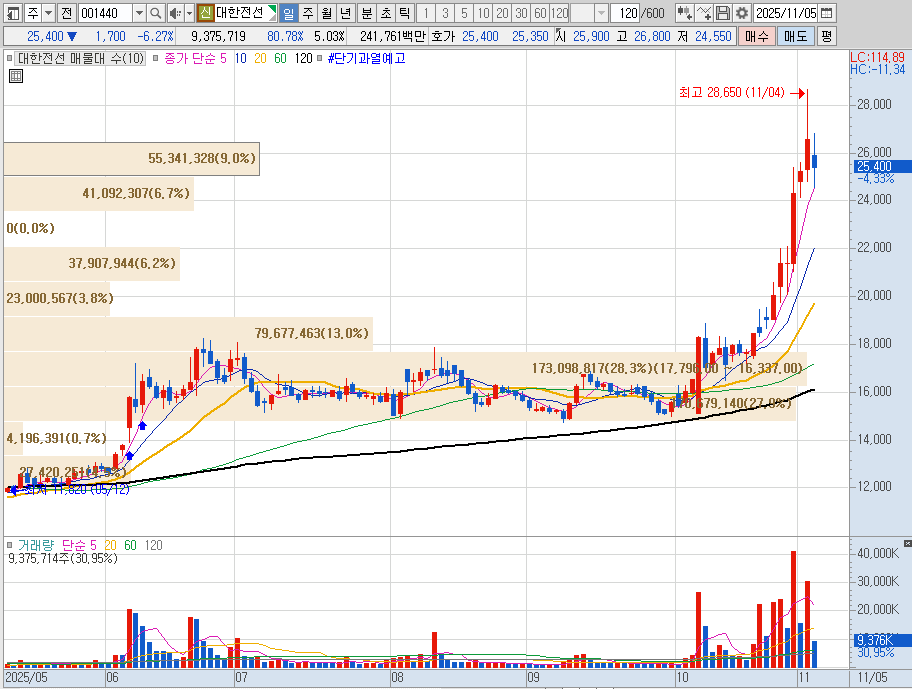The width and height of the screenshot is (912, 689).
Task: Click the 매수 buy button
Action: (757, 37)
